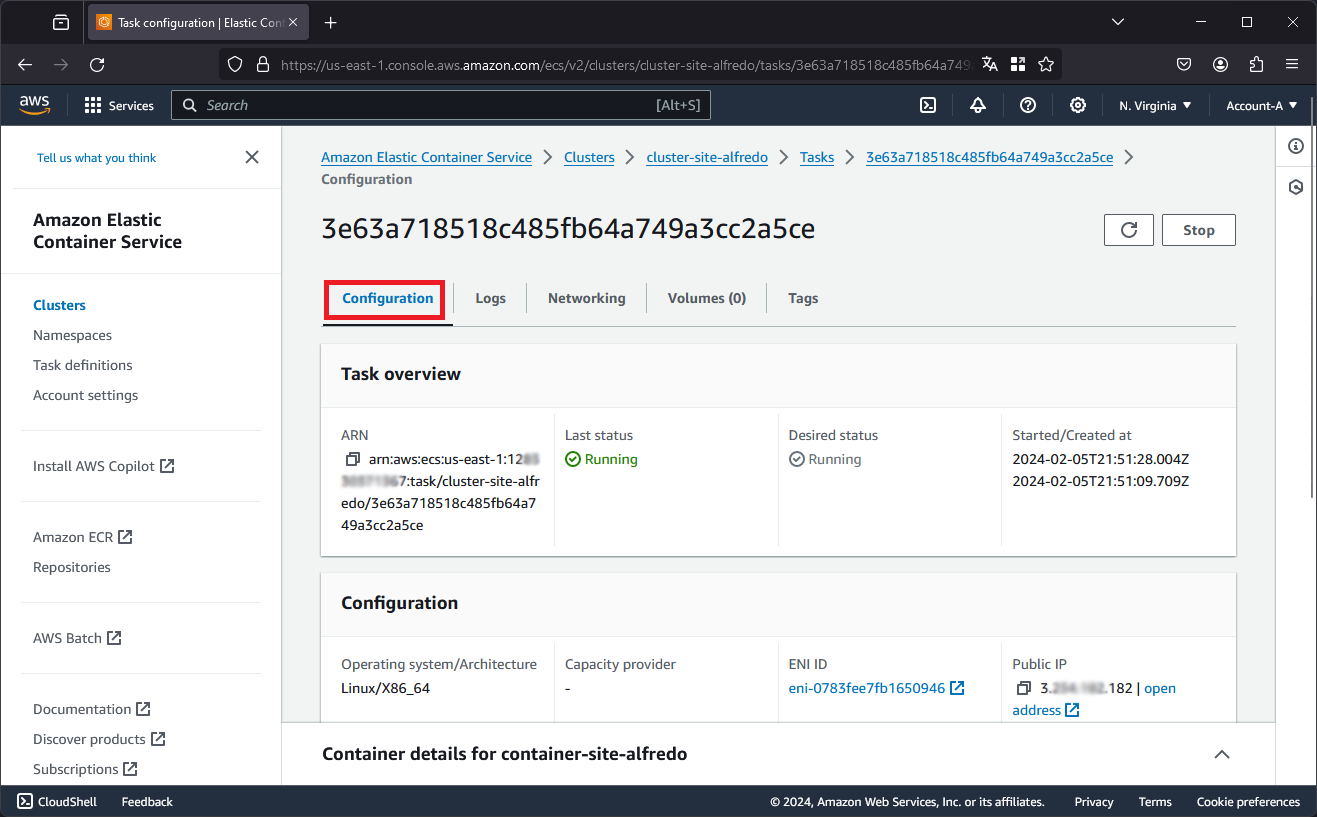Switch to the Tags tab
The image size is (1317, 817).
point(803,298)
